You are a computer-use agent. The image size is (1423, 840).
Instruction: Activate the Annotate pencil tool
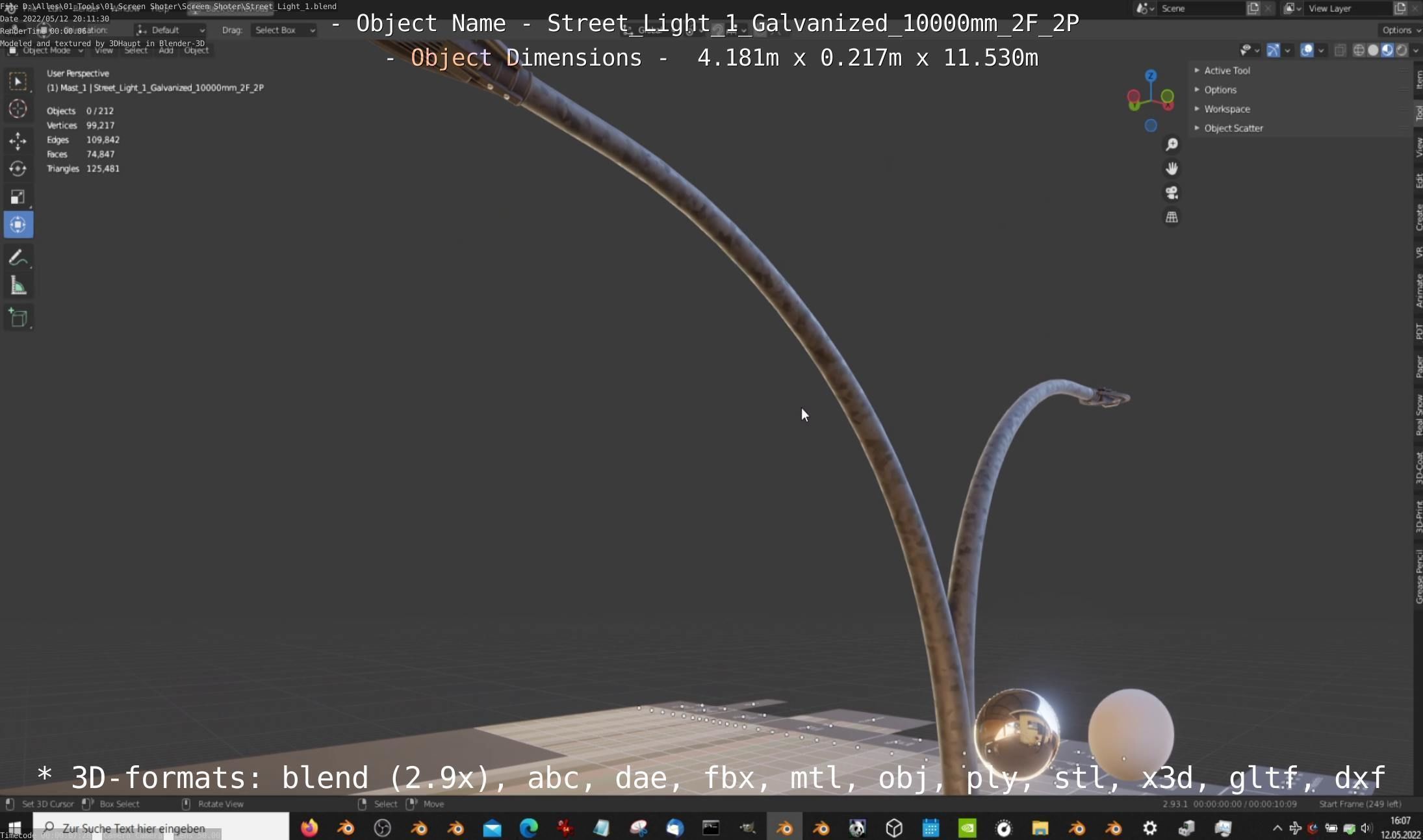(18, 258)
